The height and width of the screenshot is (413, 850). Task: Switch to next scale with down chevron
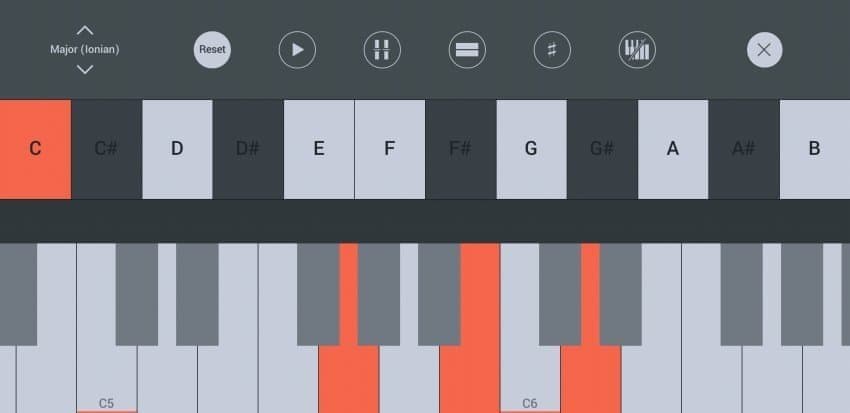(x=85, y=69)
